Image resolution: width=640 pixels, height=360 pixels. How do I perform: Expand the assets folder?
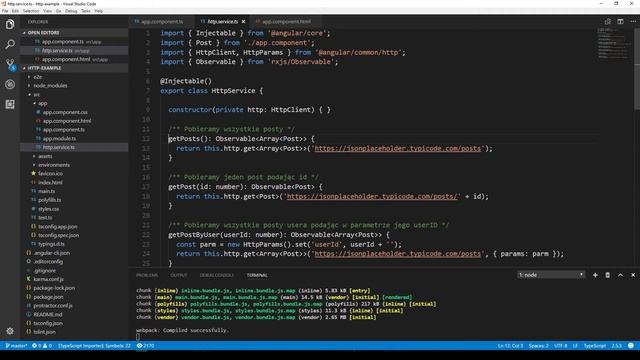click(45, 156)
